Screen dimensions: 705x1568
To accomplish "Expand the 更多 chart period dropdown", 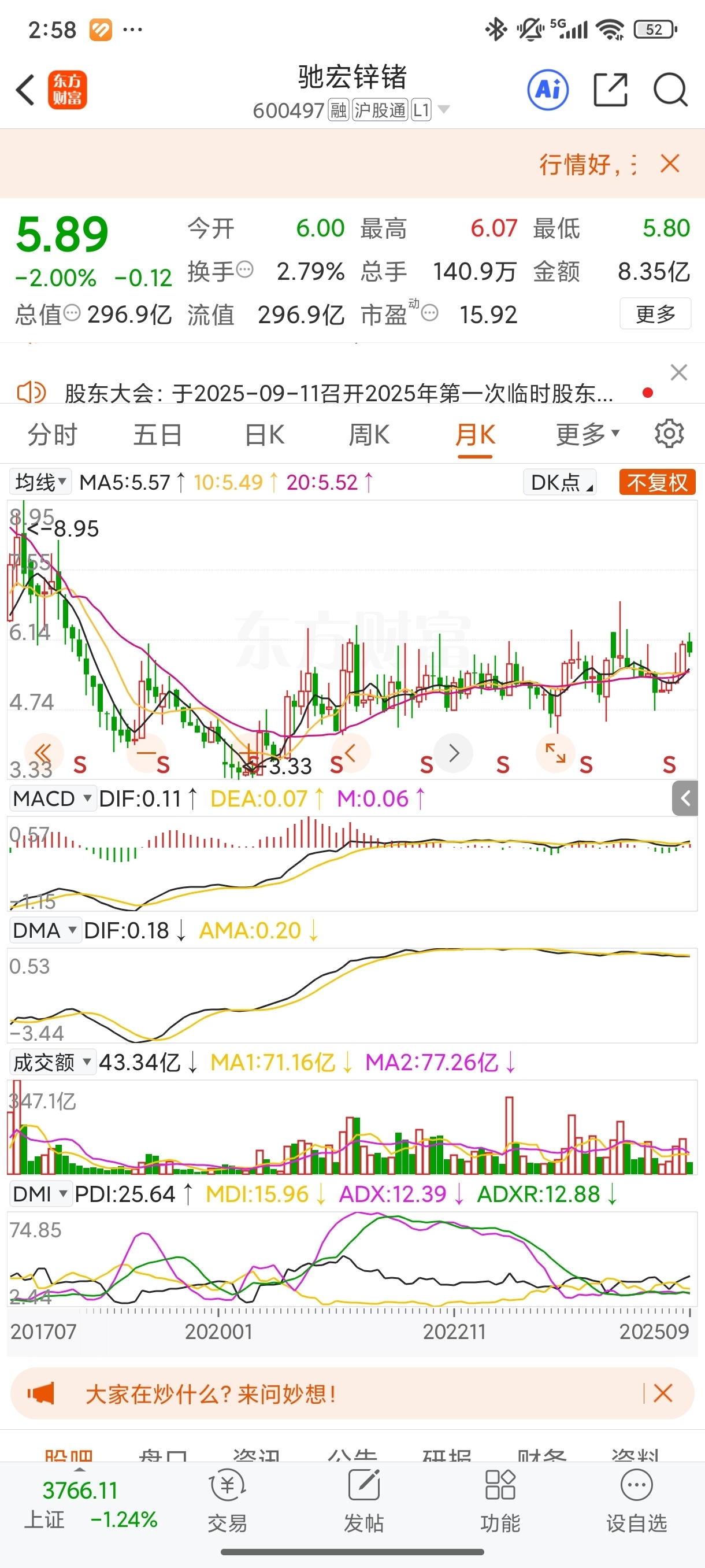I will (x=587, y=435).
